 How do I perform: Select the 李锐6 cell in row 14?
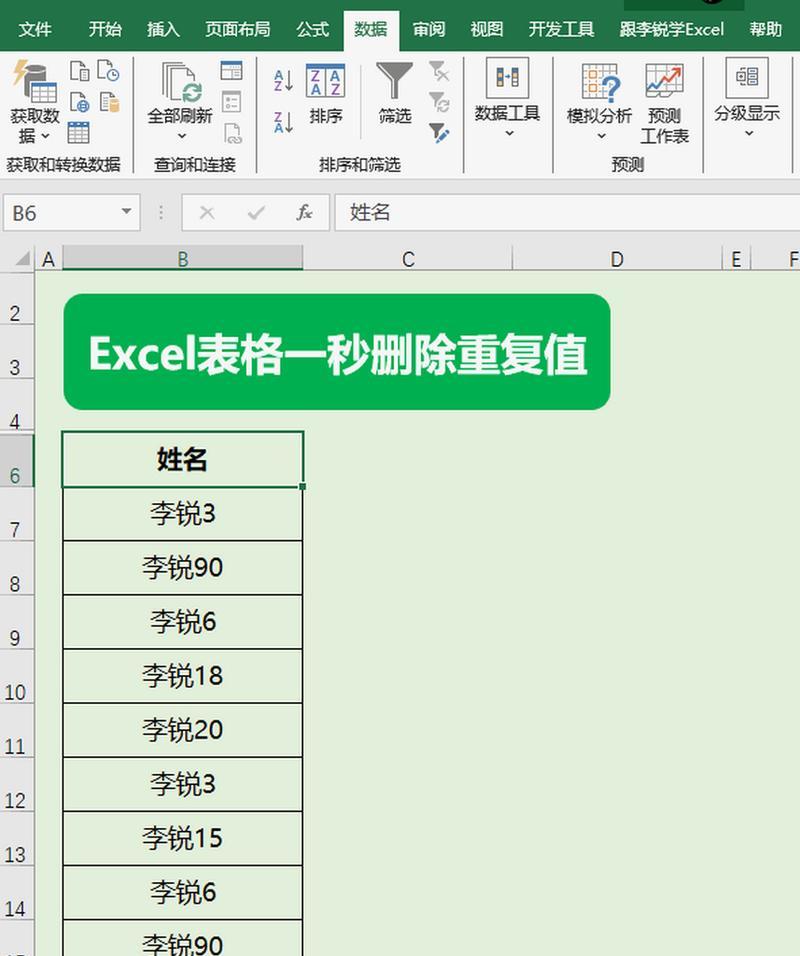pos(182,893)
